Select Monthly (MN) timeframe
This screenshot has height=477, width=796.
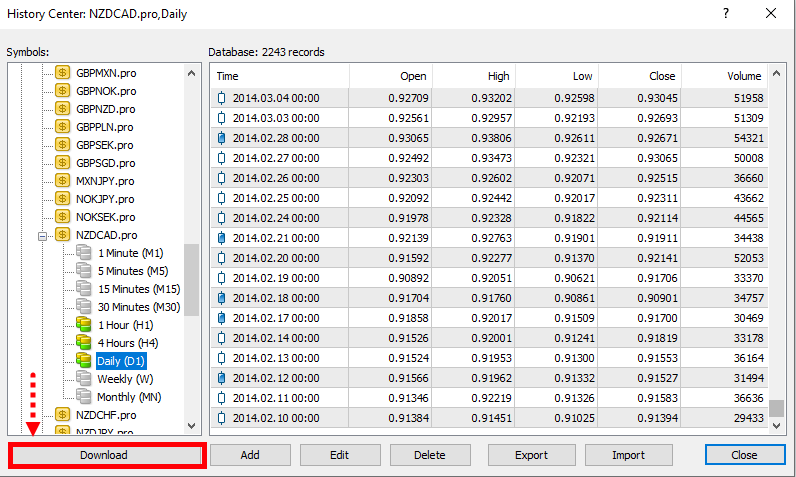(x=131, y=397)
